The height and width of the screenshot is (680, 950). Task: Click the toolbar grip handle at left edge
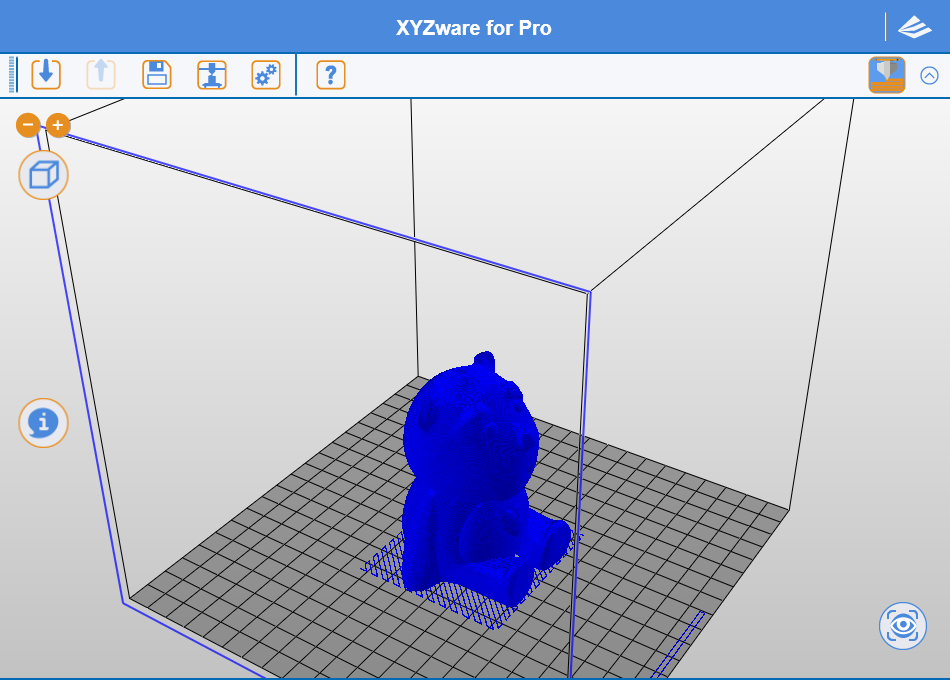pyautogui.click(x=13, y=75)
